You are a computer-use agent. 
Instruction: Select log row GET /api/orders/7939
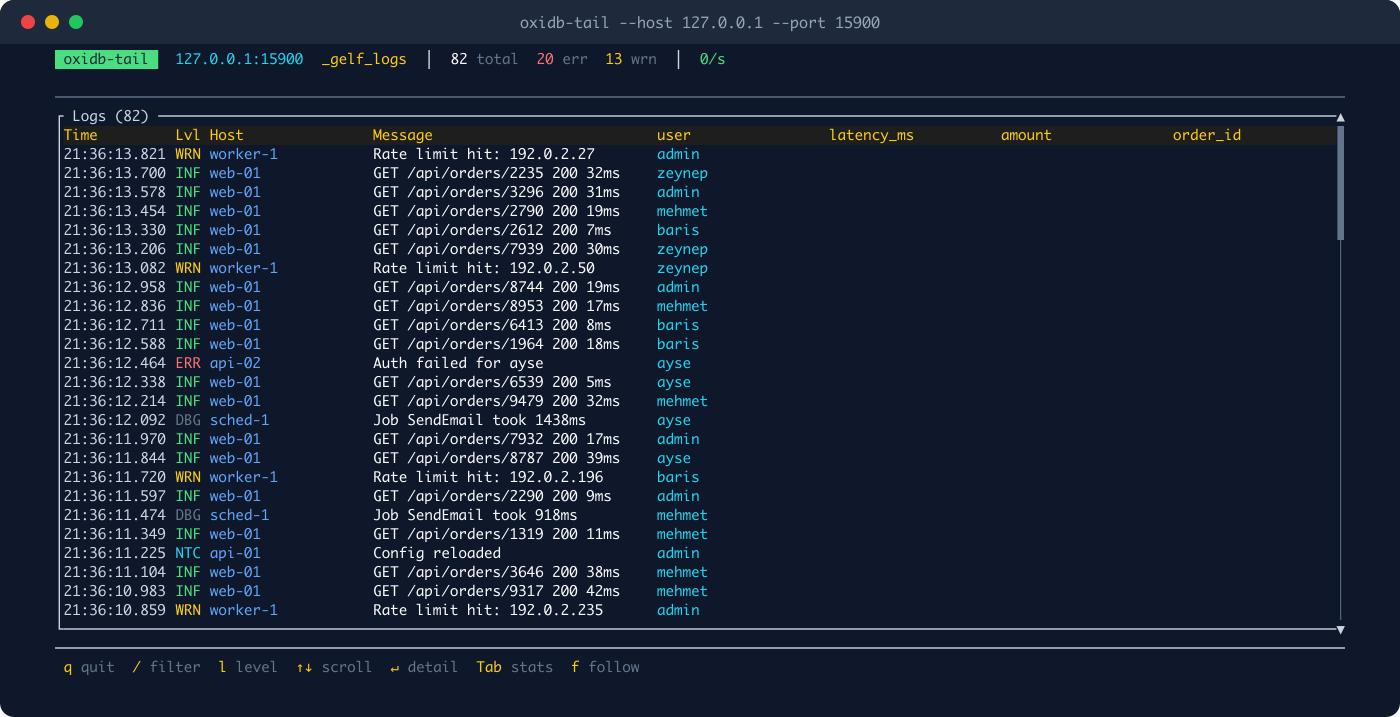698,249
